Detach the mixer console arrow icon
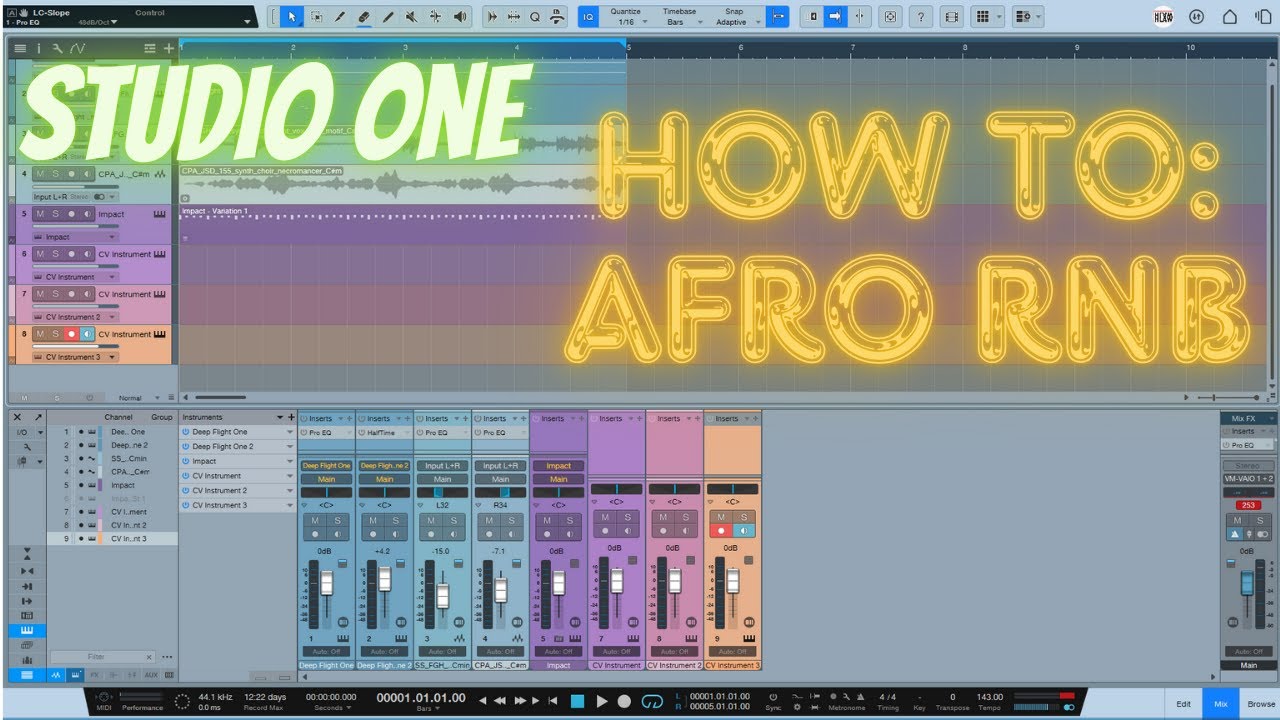 pos(38,417)
